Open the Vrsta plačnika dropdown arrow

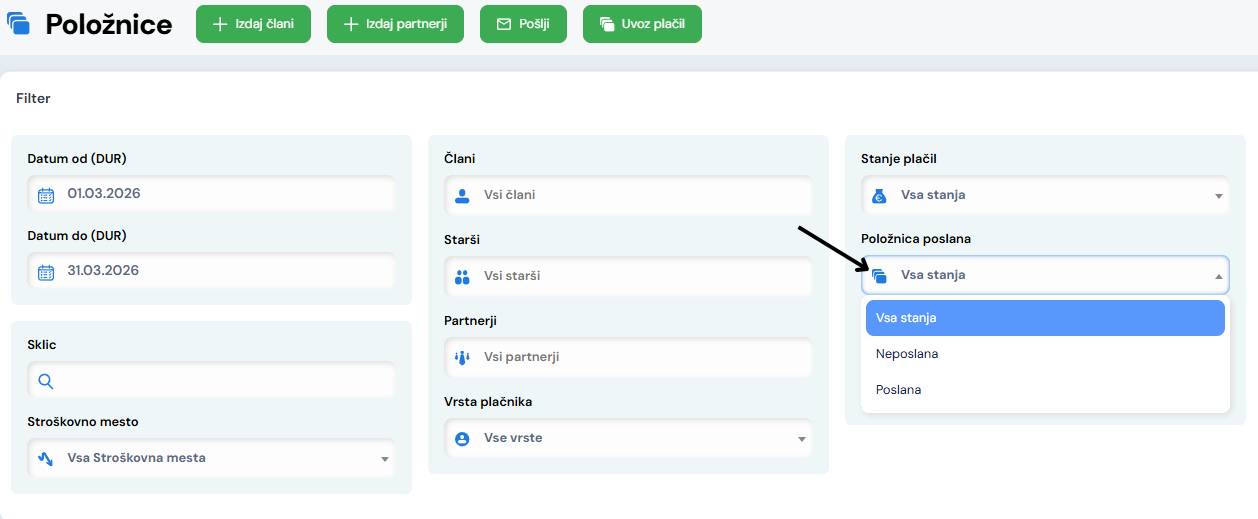click(801, 439)
